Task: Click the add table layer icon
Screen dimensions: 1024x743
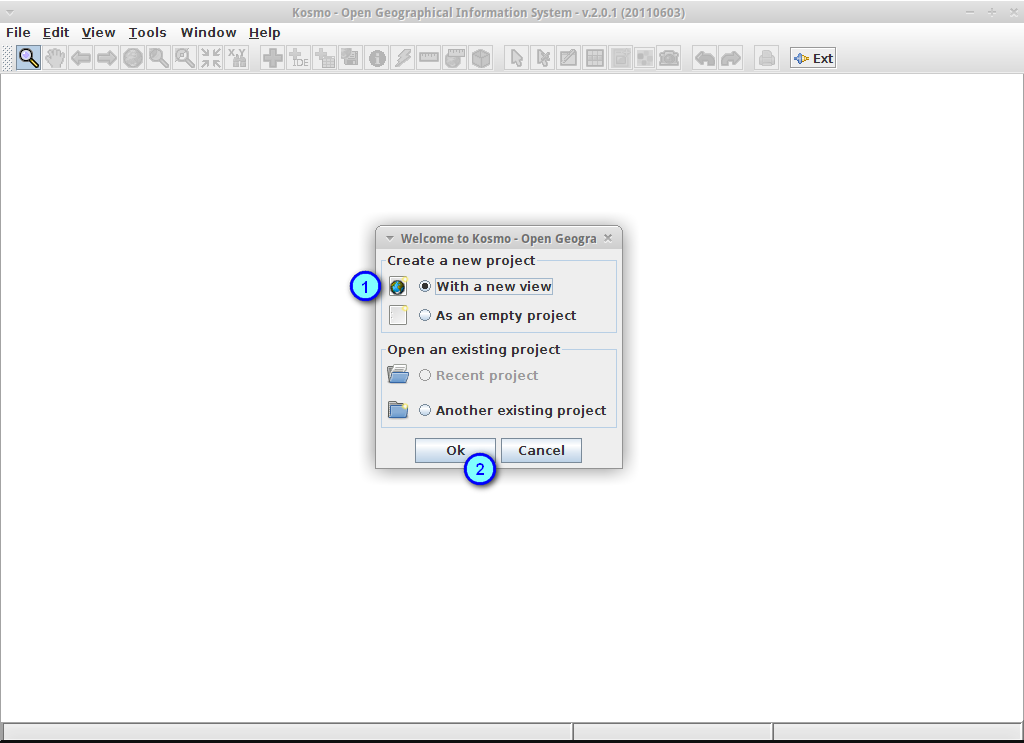Action: click(x=325, y=58)
